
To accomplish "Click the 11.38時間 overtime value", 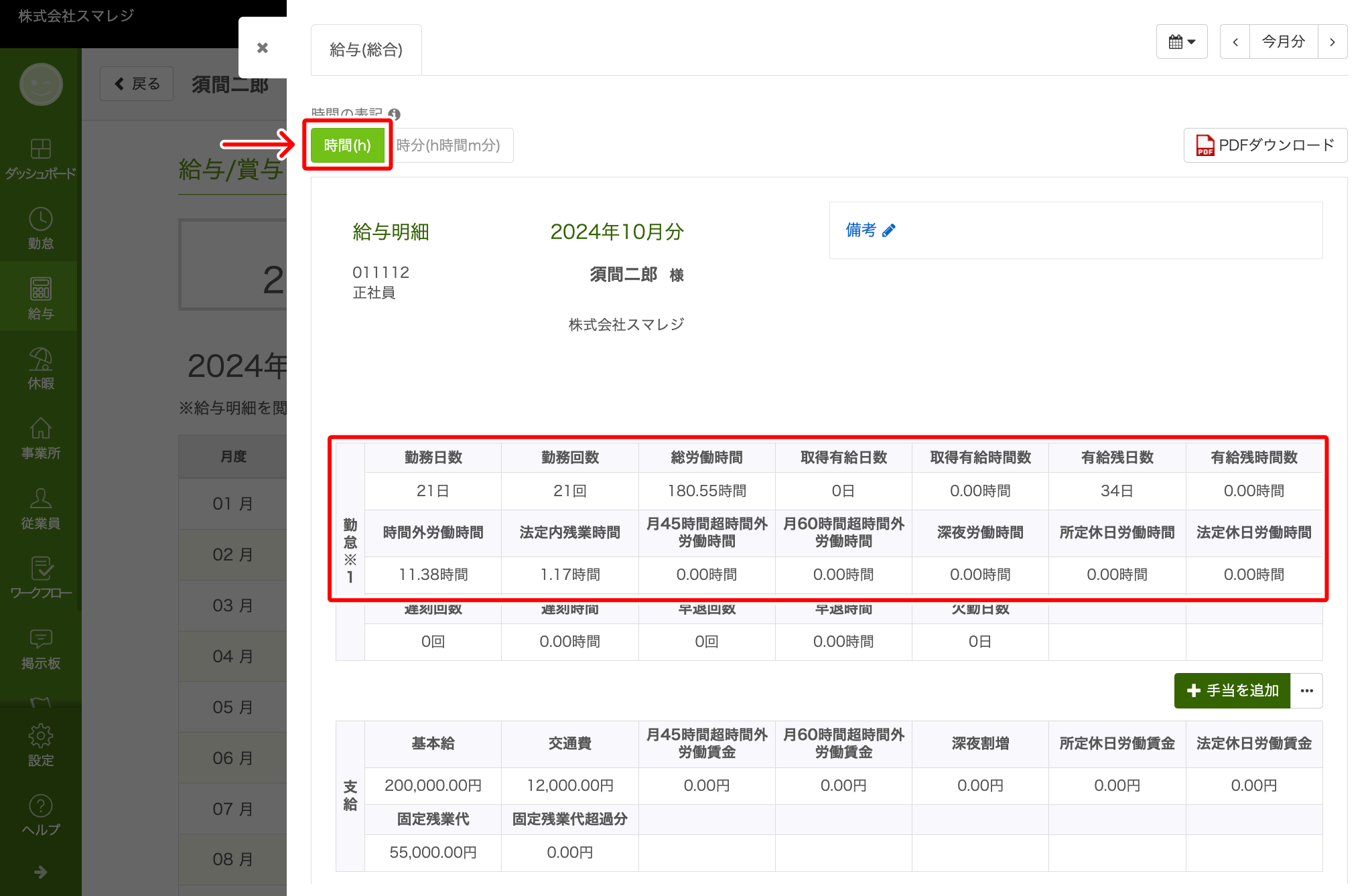I will [x=433, y=575].
